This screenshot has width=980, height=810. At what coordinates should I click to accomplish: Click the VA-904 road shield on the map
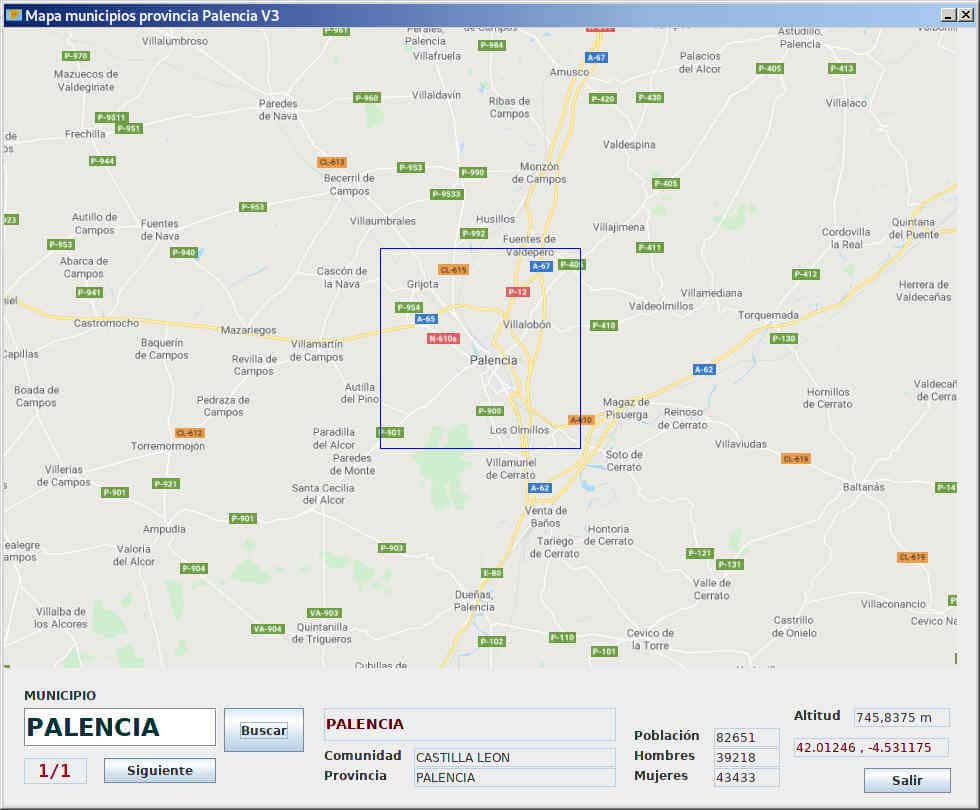(x=268, y=629)
